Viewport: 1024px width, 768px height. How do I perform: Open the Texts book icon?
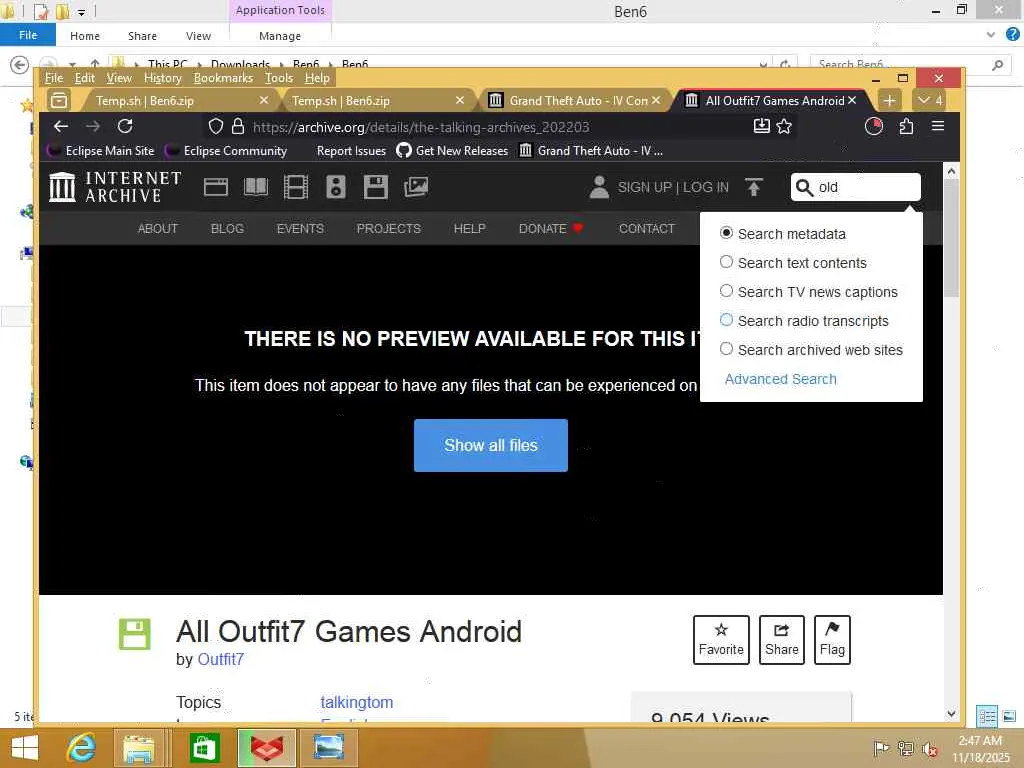[x=256, y=187]
